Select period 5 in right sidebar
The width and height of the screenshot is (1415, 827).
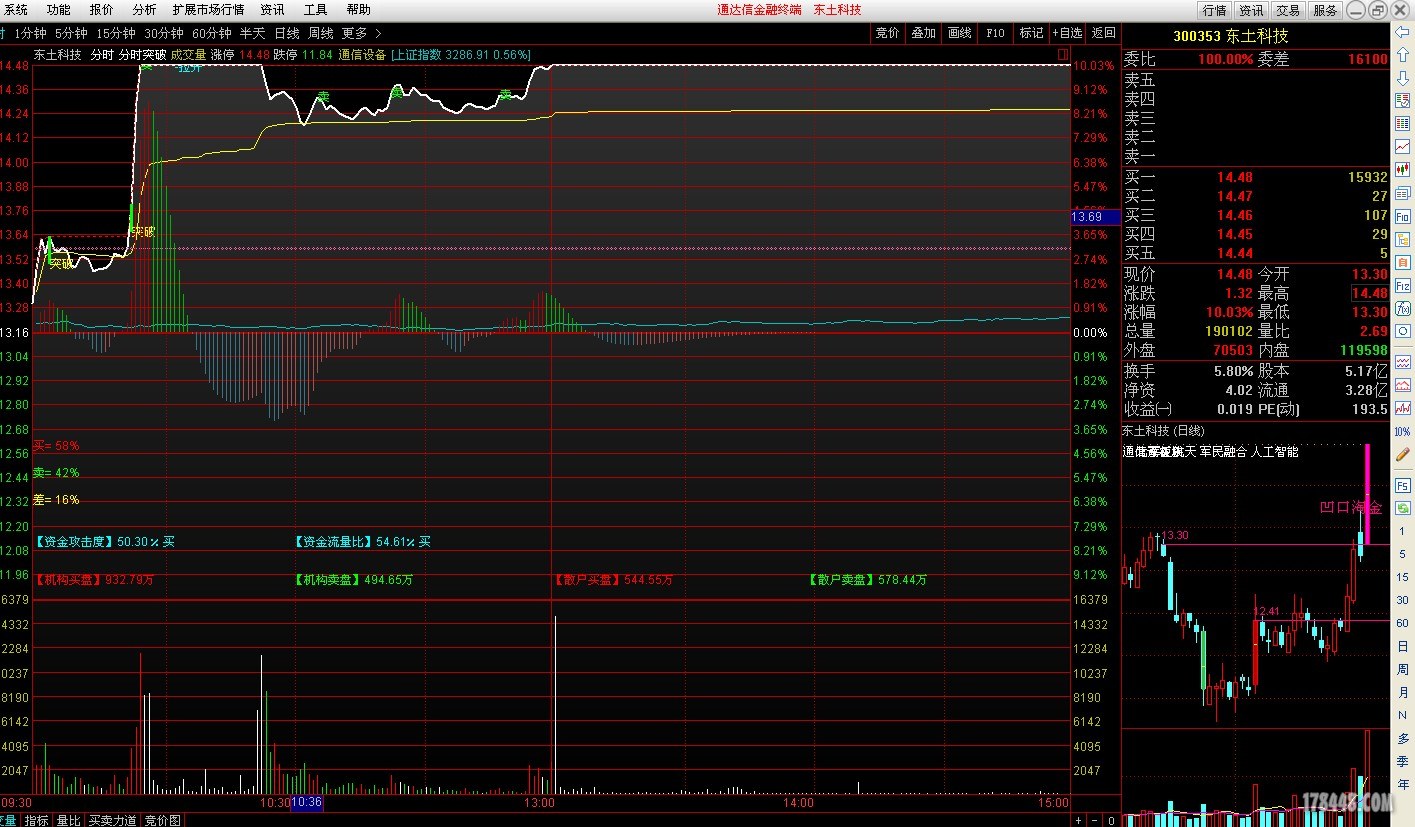(1403, 554)
